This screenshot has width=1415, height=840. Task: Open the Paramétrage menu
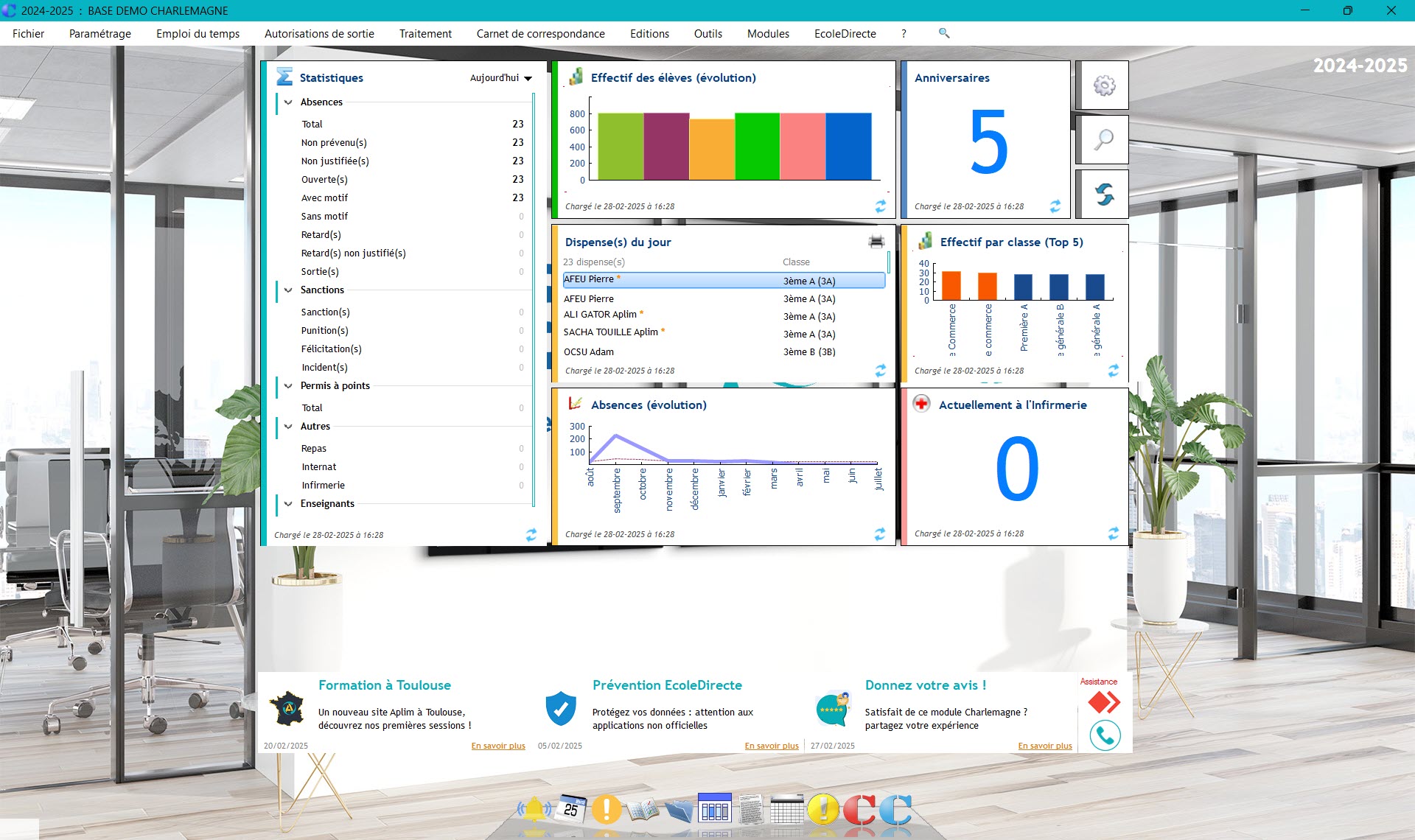click(100, 34)
